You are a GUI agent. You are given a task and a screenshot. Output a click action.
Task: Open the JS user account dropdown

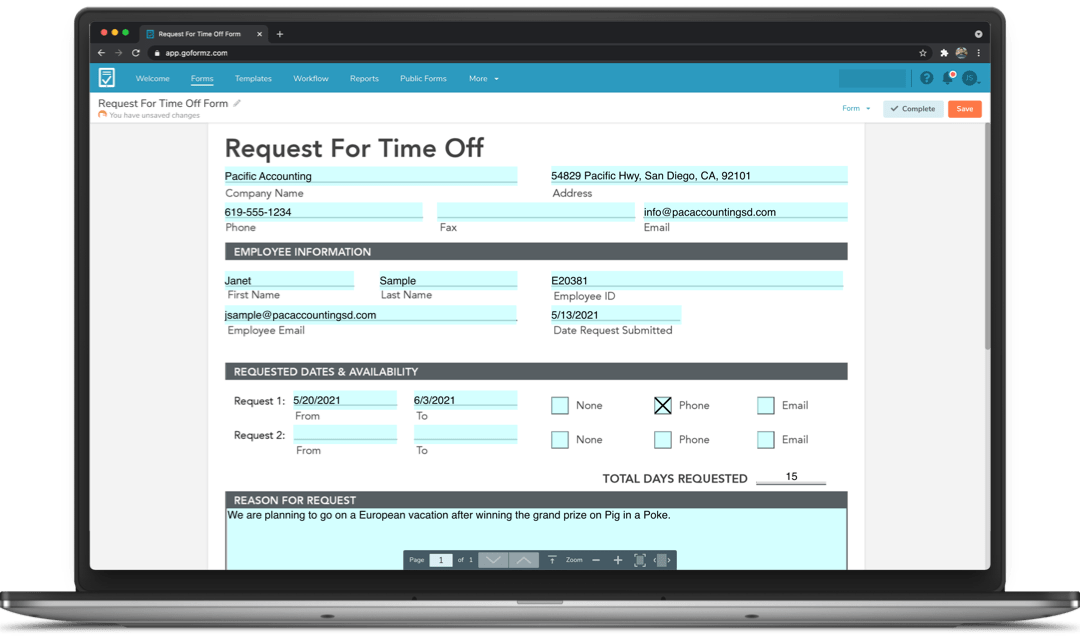click(969, 77)
